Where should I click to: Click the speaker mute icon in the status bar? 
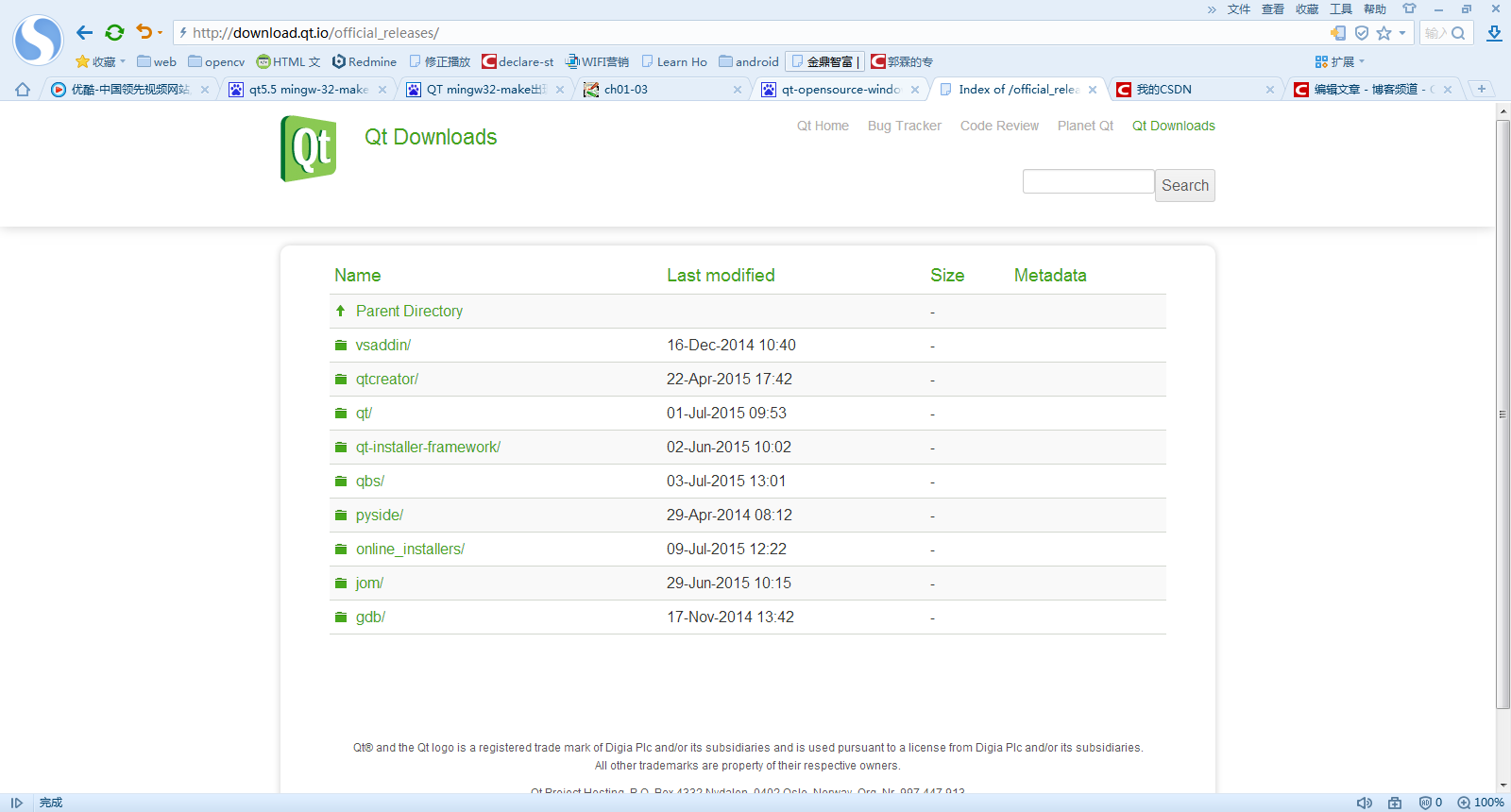pos(1365,803)
